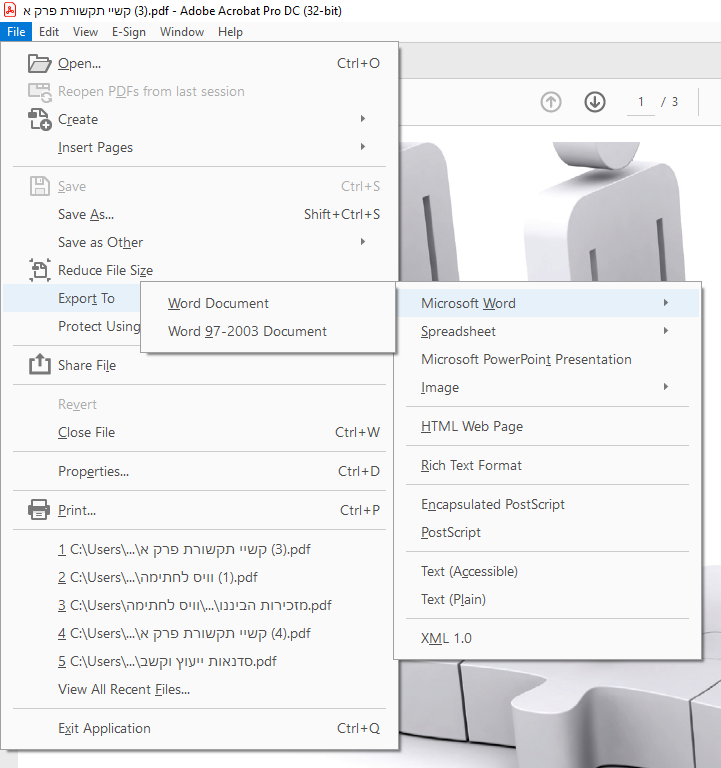
Task: Open the Edit menu
Action: 49,32
